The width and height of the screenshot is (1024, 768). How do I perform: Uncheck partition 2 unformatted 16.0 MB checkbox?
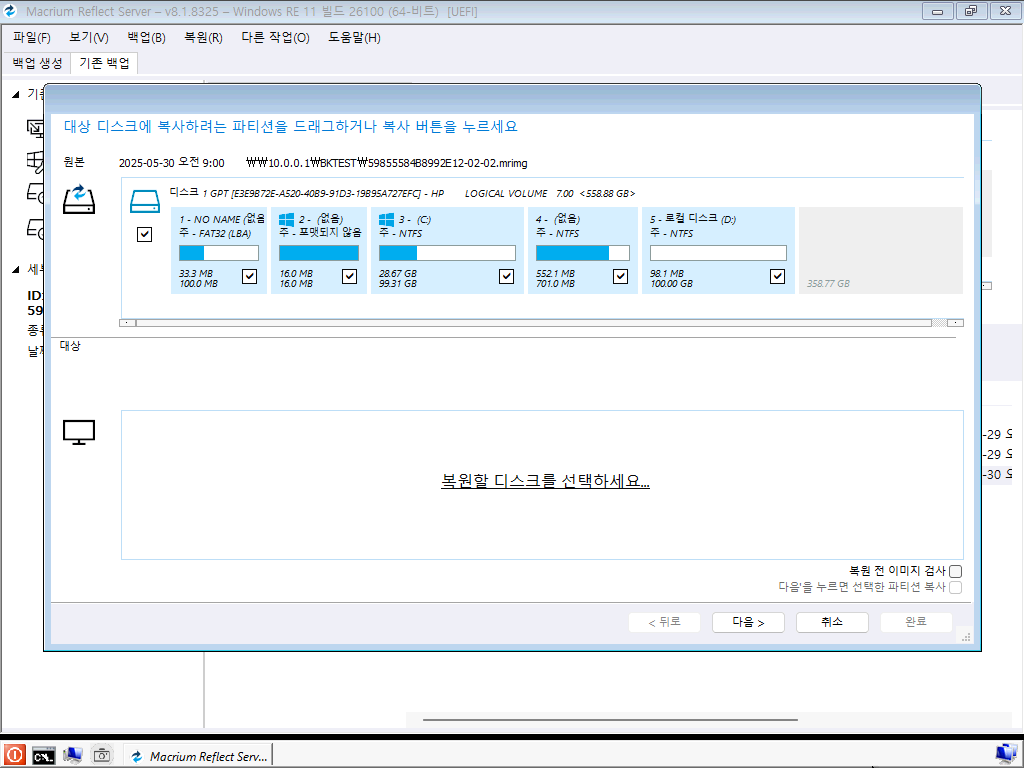(349, 276)
